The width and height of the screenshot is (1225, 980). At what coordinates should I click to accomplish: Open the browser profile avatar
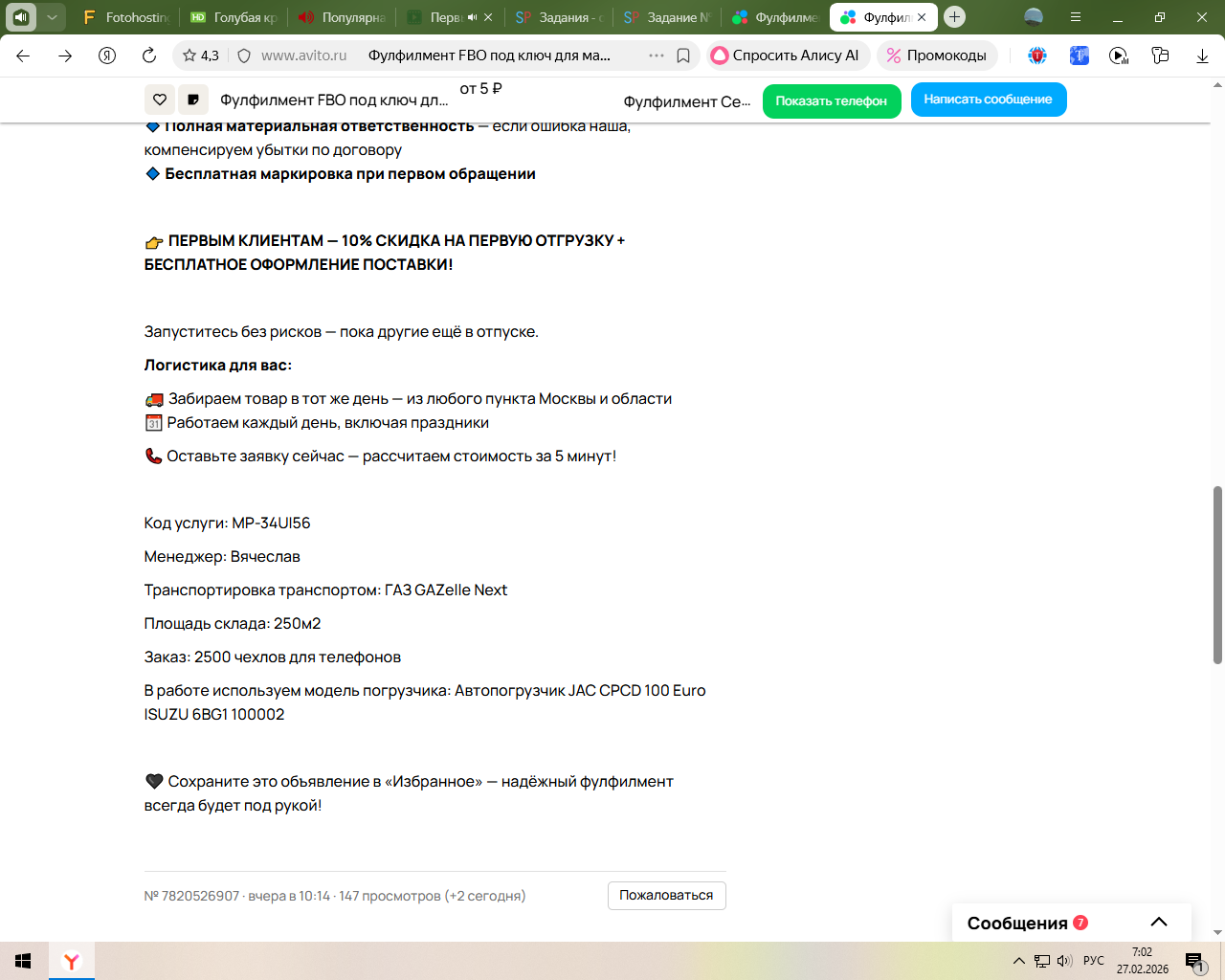pyautogui.click(x=1034, y=17)
